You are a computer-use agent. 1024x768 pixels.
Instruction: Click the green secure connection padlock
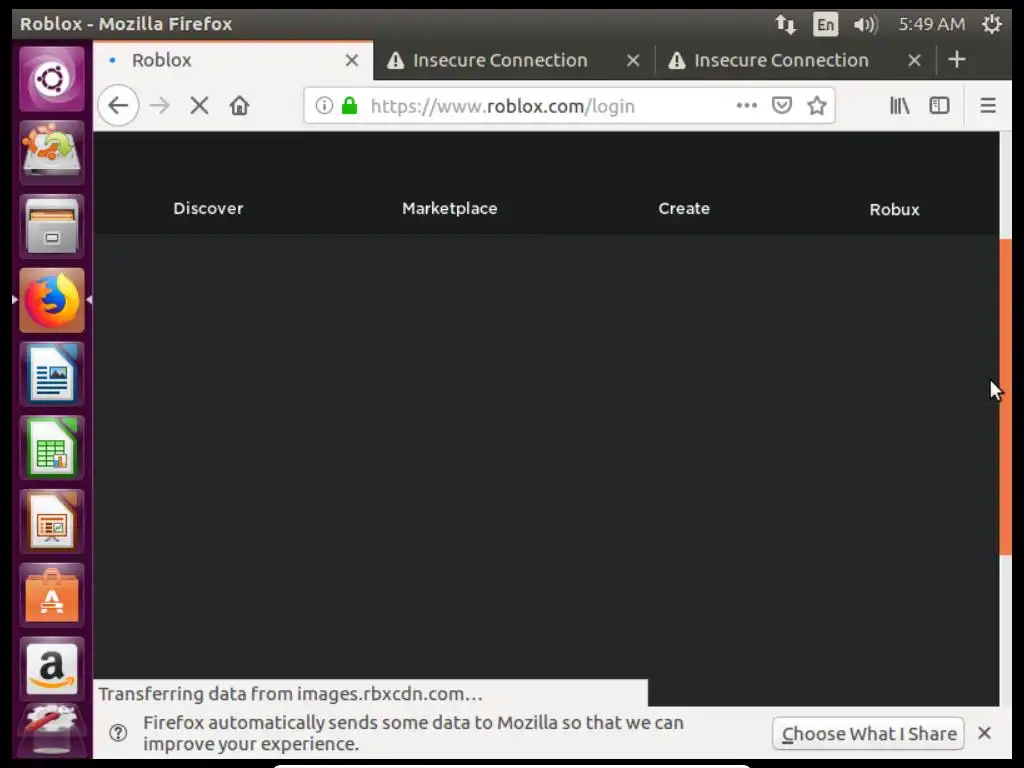coord(349,105)
